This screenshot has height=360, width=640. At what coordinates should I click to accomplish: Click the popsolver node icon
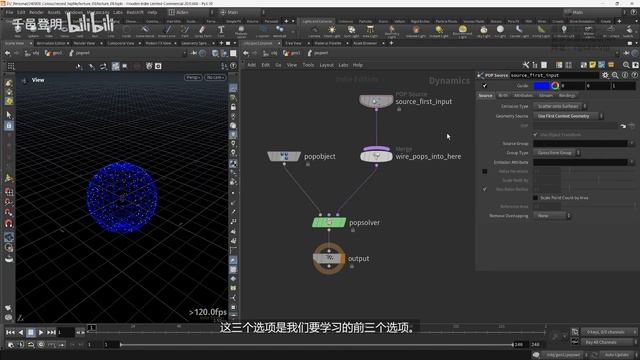click(329, 222)
